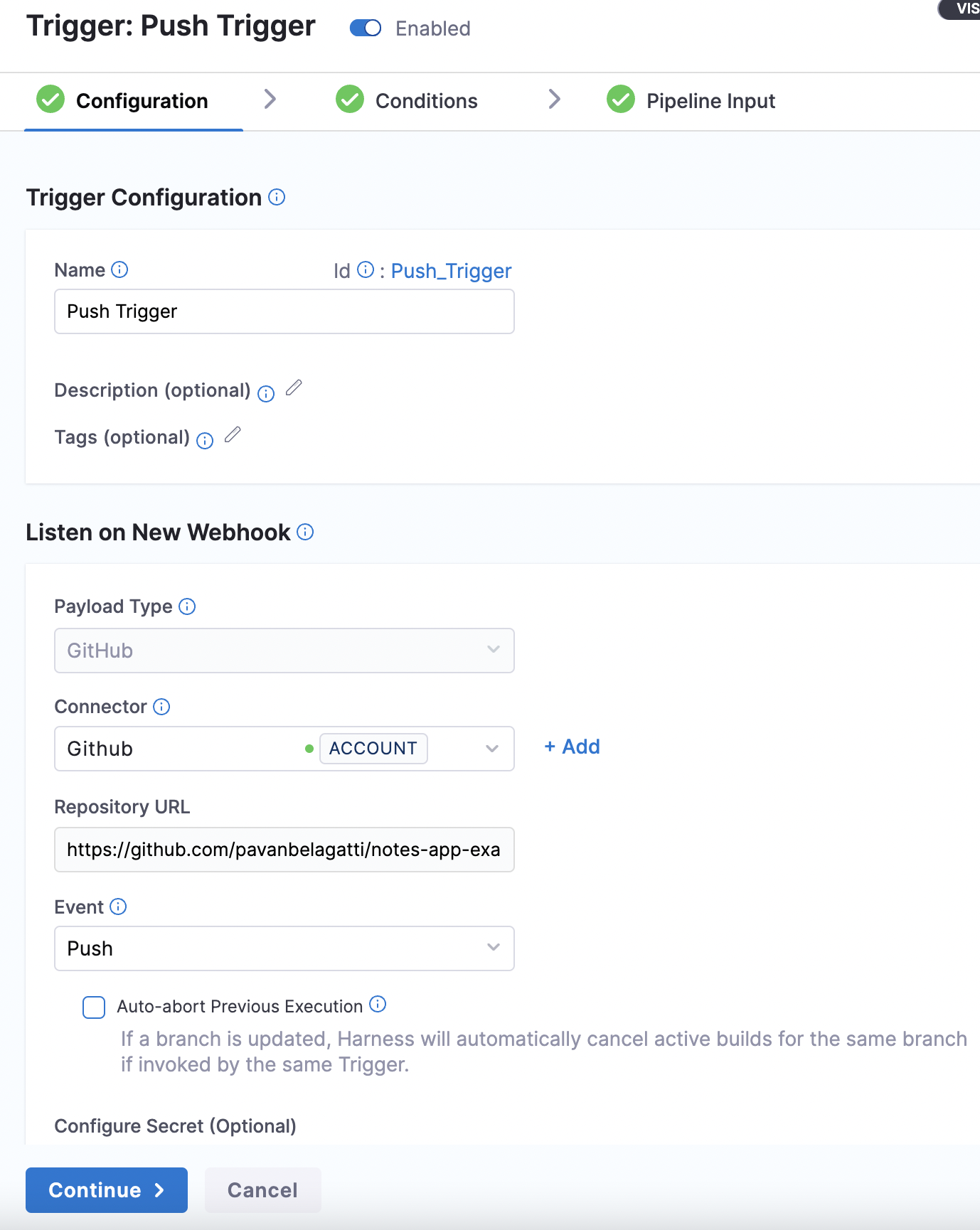Switch to the Conditions tab
This screenshot has height=1230, width=980.
click(x=426, y=100)
